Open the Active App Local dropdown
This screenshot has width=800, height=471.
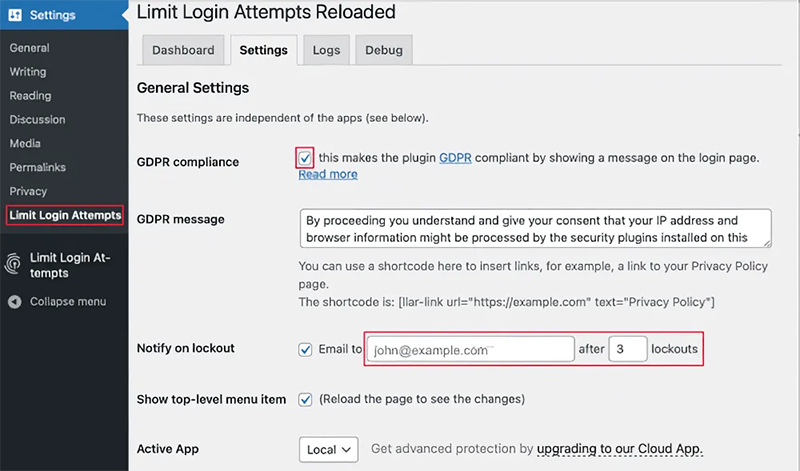[329, 450]
